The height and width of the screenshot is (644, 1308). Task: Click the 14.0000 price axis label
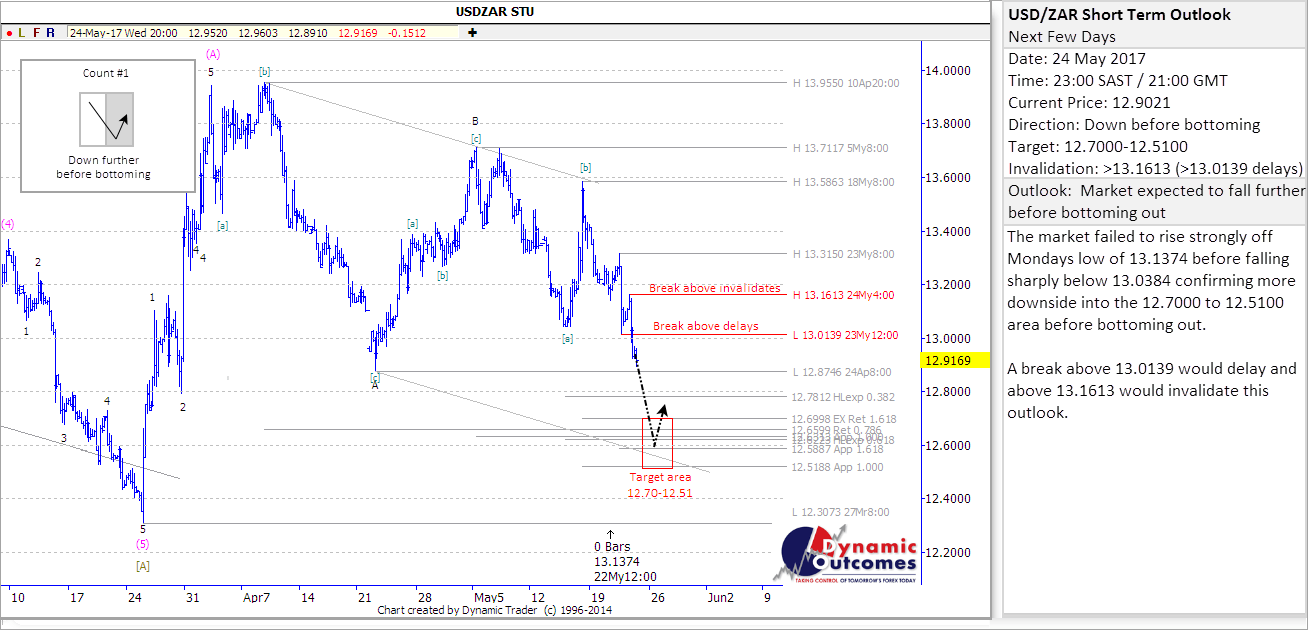pos(948,70)
